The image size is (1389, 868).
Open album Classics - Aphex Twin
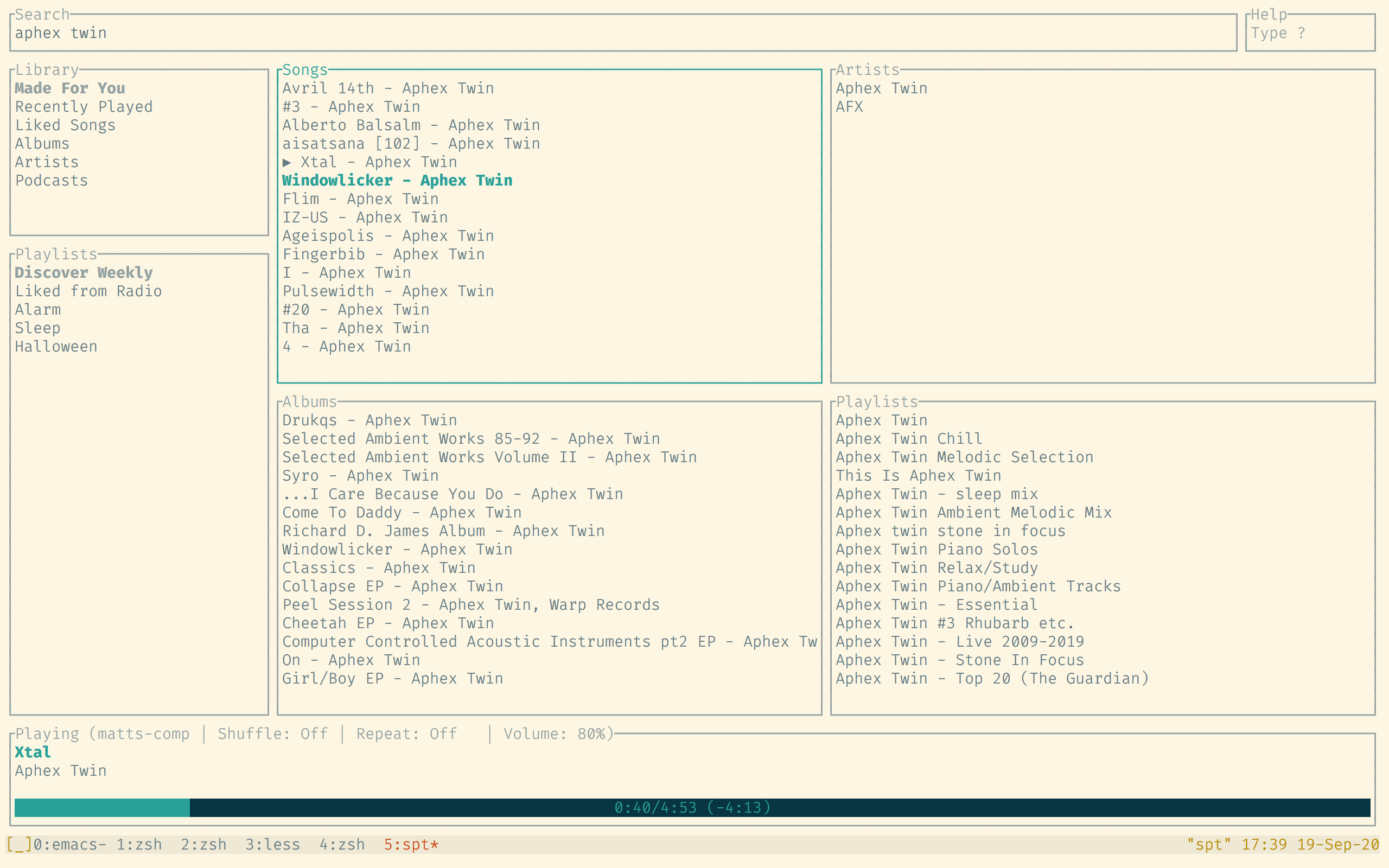coord(379,568)
